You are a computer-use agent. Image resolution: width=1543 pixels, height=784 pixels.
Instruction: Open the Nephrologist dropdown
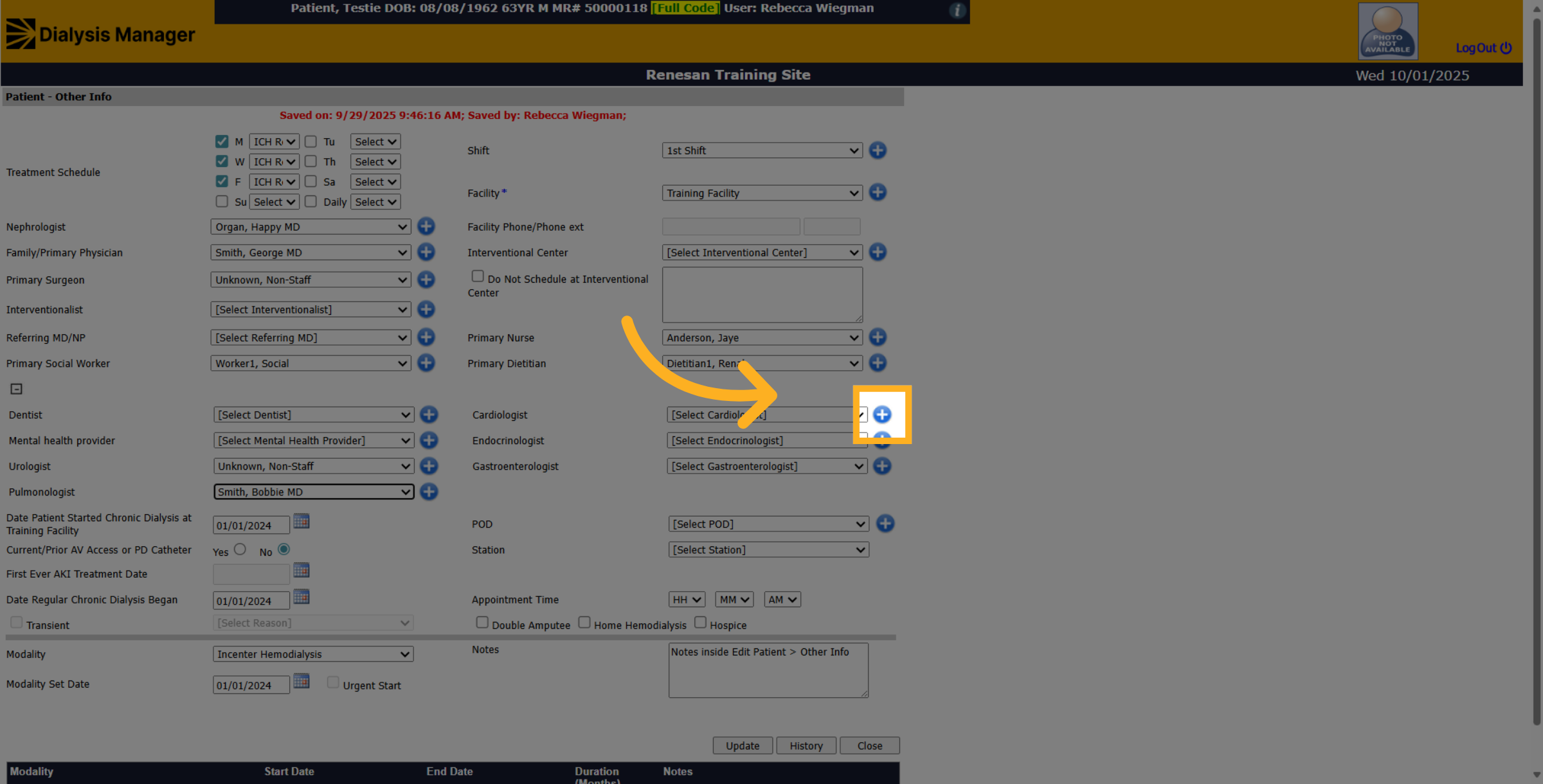click(311, 227)
